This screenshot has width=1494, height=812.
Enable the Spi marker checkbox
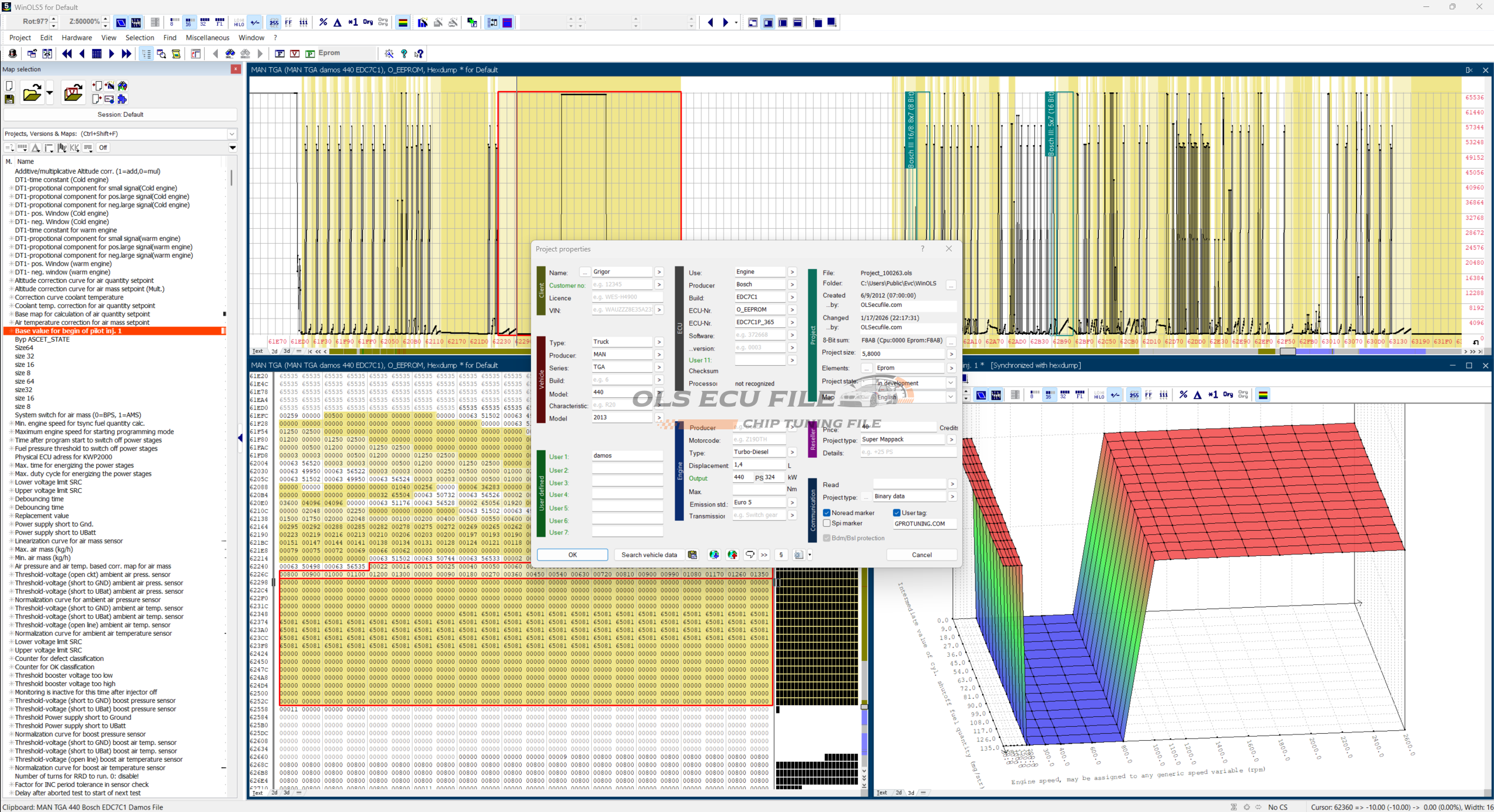pyautogui.click(x=827, y=523)
